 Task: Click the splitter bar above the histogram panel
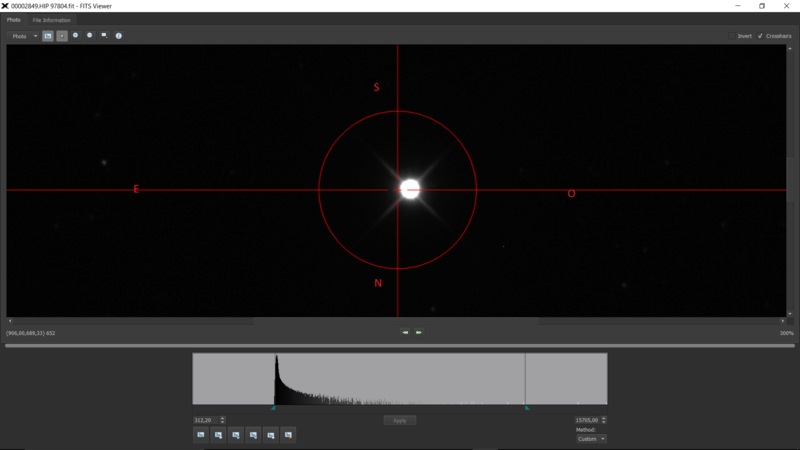coord(400,346)
